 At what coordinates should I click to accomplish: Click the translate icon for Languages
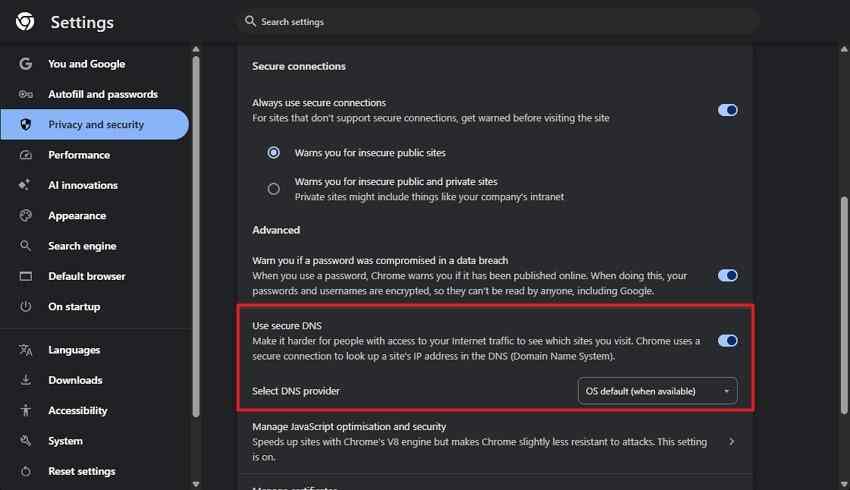(x=25, y=350)
